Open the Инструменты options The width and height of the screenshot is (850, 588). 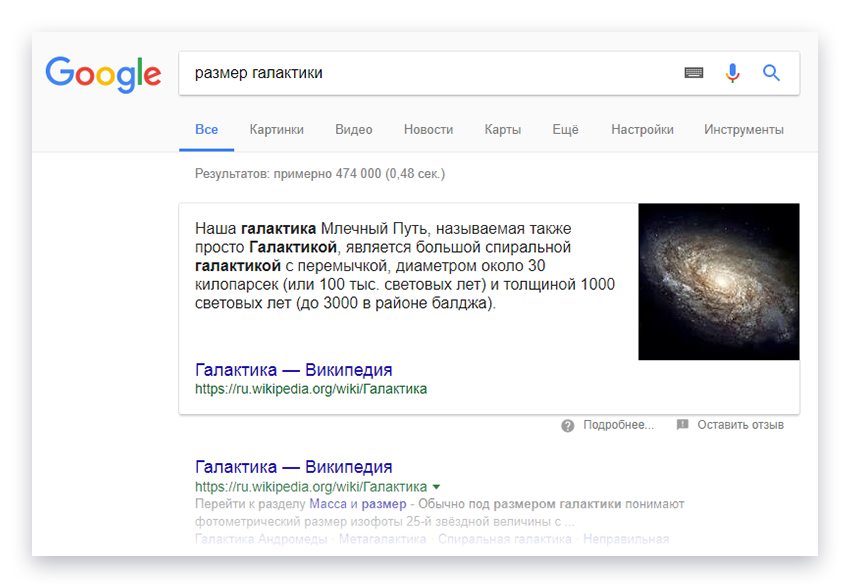pyautogui.click(x=744, y=130)
